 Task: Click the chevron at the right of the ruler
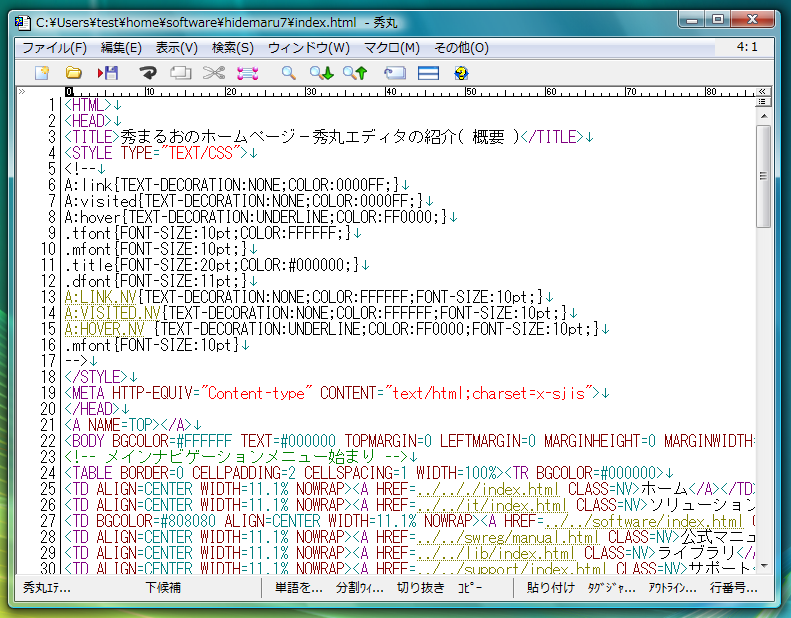(x=762, y=91)
